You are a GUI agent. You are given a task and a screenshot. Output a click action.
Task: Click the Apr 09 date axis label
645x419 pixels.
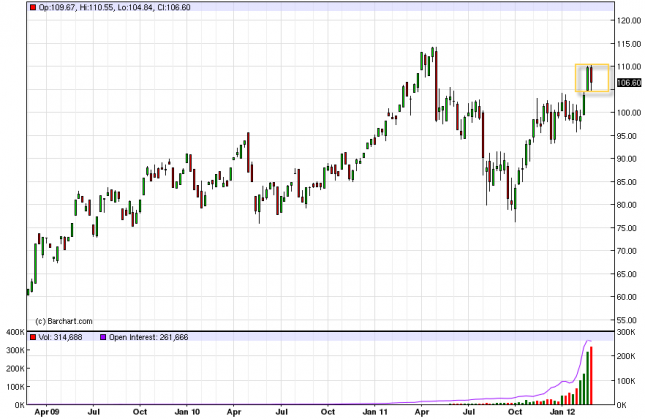click(46, 412)
